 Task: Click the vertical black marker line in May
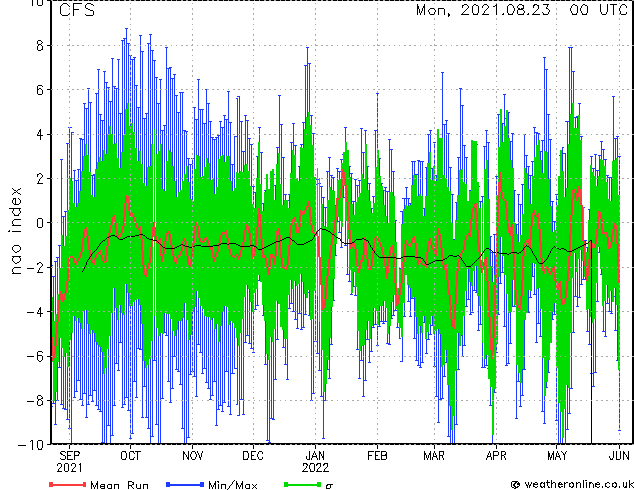tap(592, 342)
